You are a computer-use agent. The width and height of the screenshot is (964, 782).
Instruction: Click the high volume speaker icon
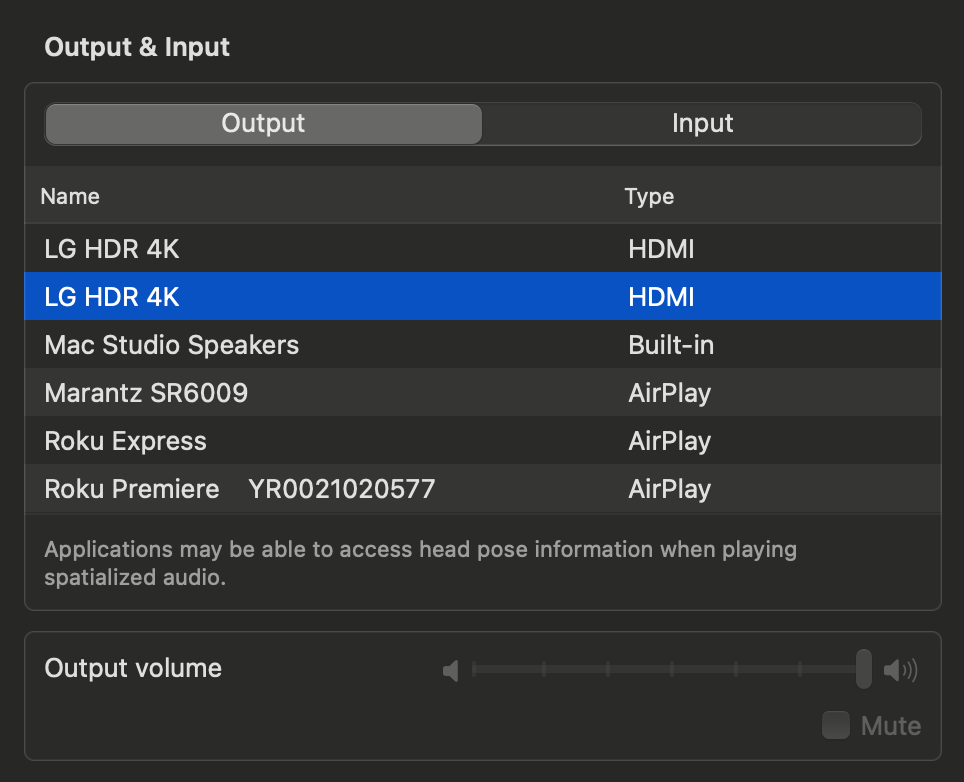[901, 669]
